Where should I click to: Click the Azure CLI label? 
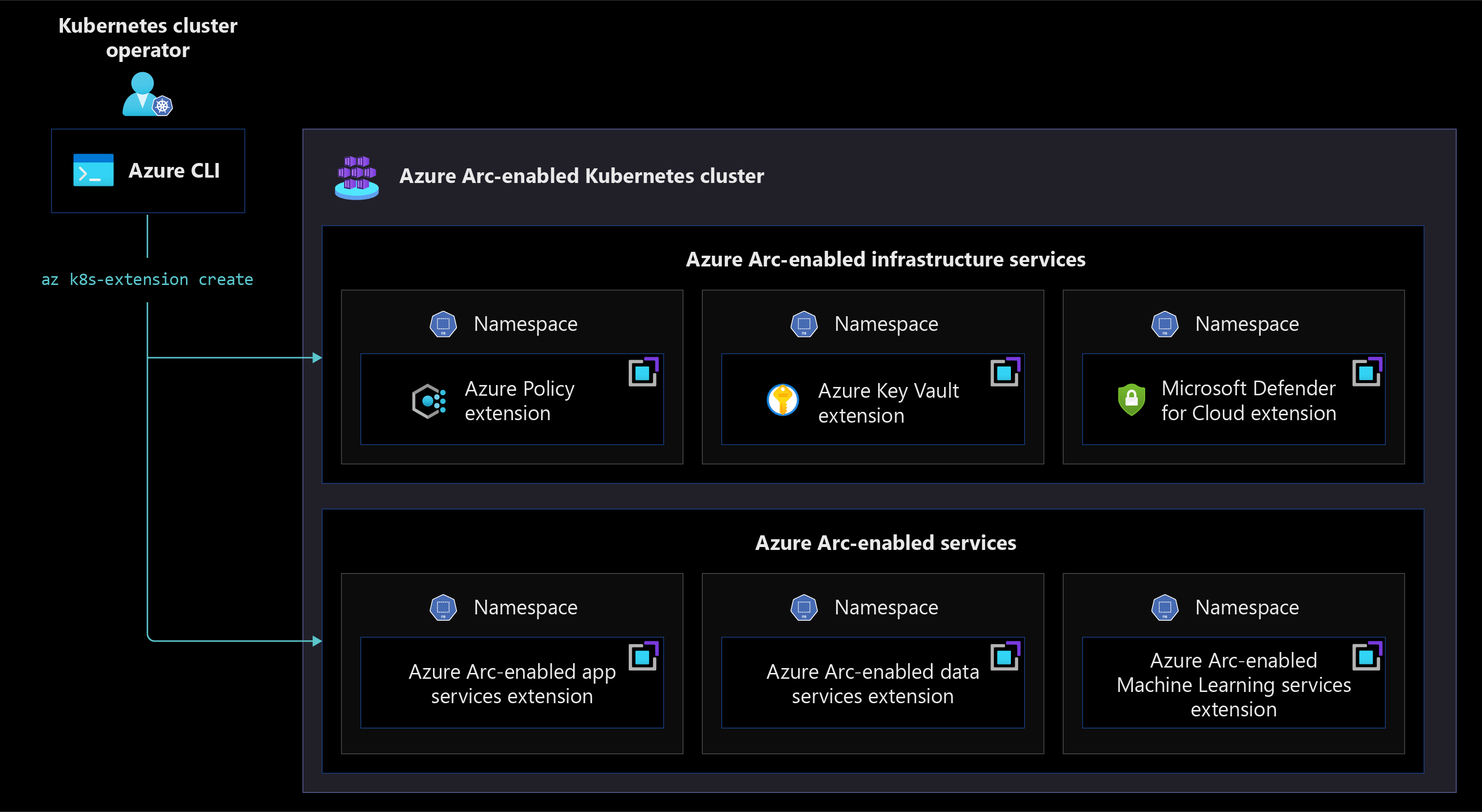(x=174, y=171)
